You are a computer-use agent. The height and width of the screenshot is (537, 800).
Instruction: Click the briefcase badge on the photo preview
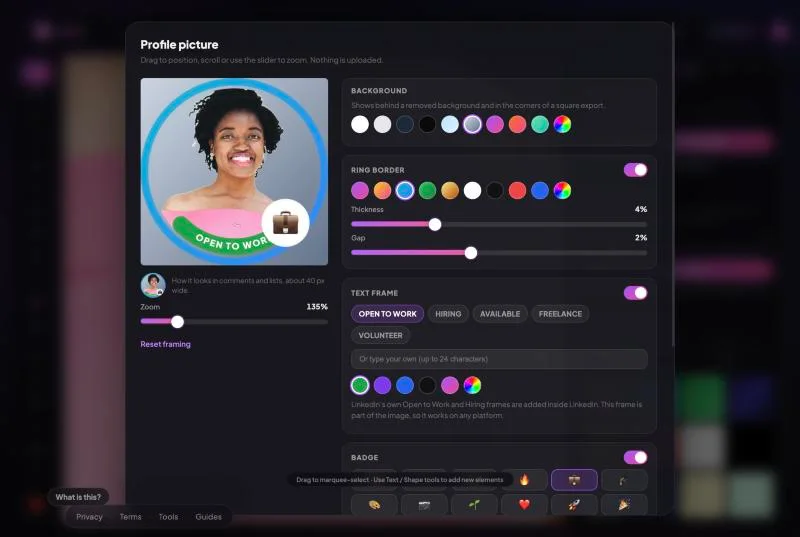click(285, 223)
